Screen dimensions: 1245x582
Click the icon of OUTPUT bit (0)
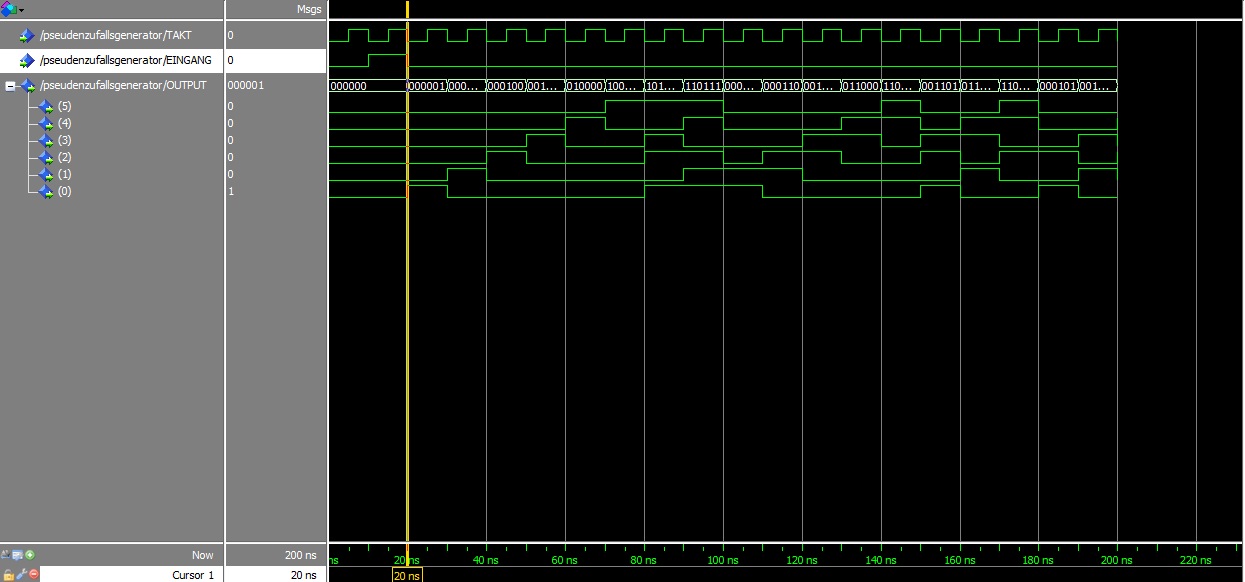pyautogui.click(x=45, y=191)
